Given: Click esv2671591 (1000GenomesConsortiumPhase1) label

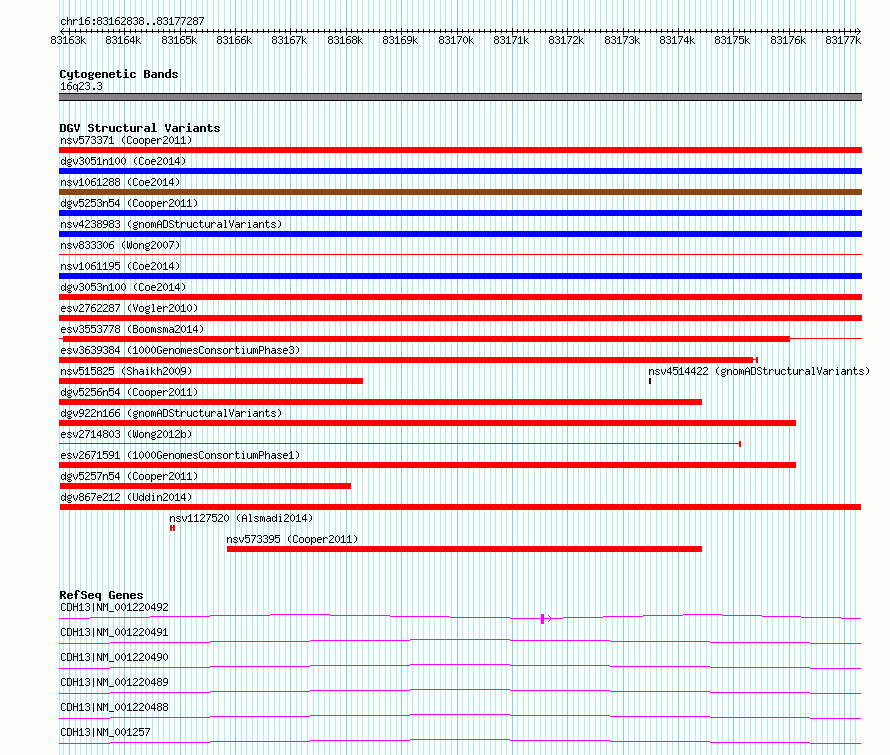Looking at the screenshot, I should tap(180, 455).
